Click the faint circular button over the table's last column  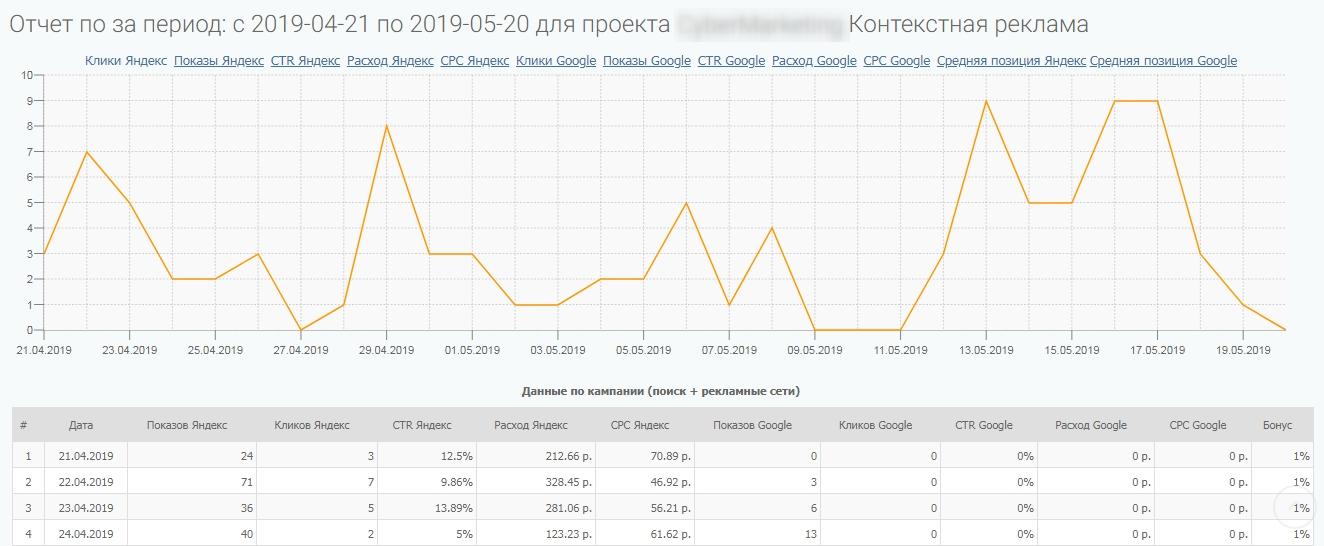[1296, 508]
